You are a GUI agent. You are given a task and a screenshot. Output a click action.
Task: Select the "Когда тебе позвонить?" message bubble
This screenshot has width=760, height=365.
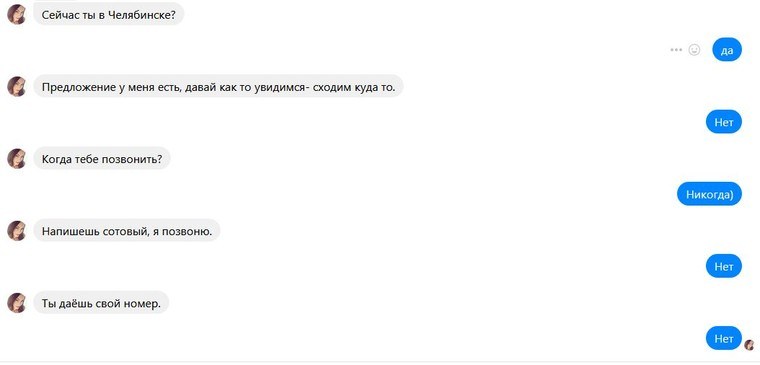click(102, 159)
